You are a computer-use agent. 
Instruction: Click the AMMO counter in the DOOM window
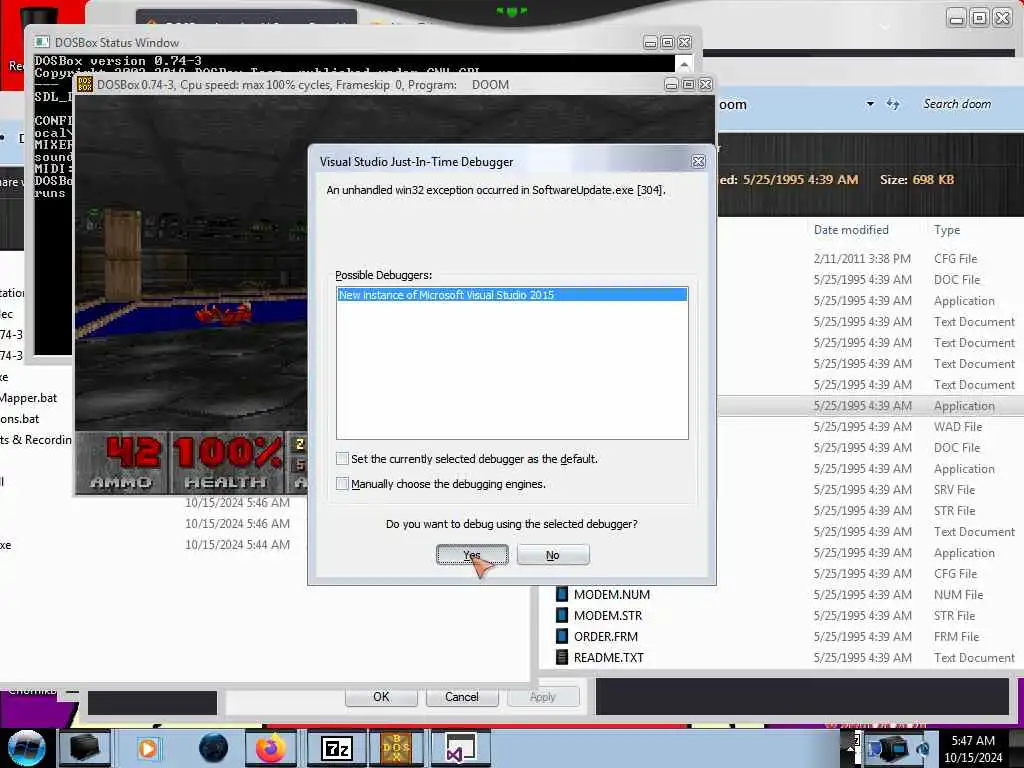coord(122,462)
